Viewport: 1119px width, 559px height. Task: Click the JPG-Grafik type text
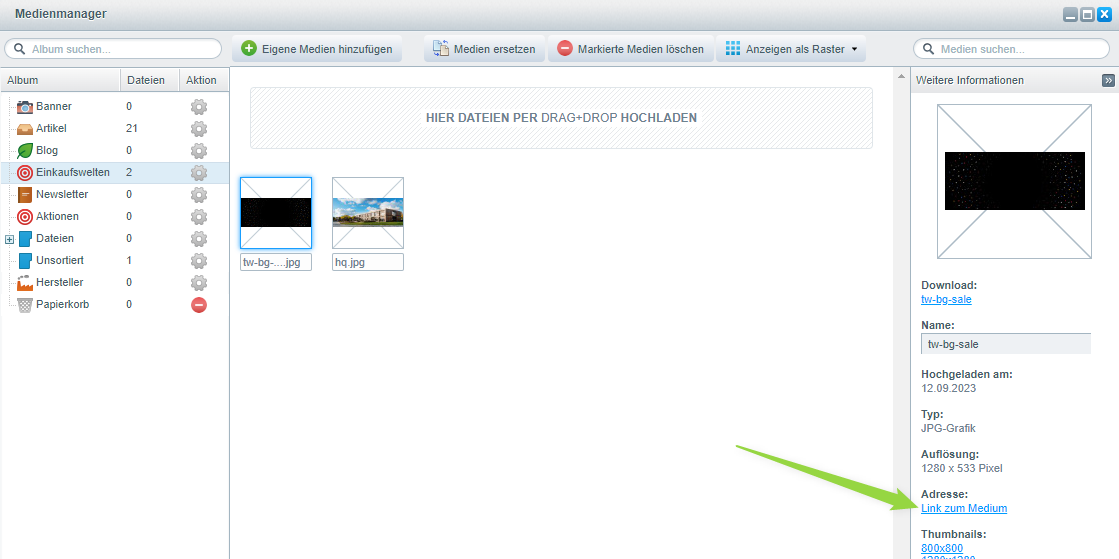click(x=948, y=428)
